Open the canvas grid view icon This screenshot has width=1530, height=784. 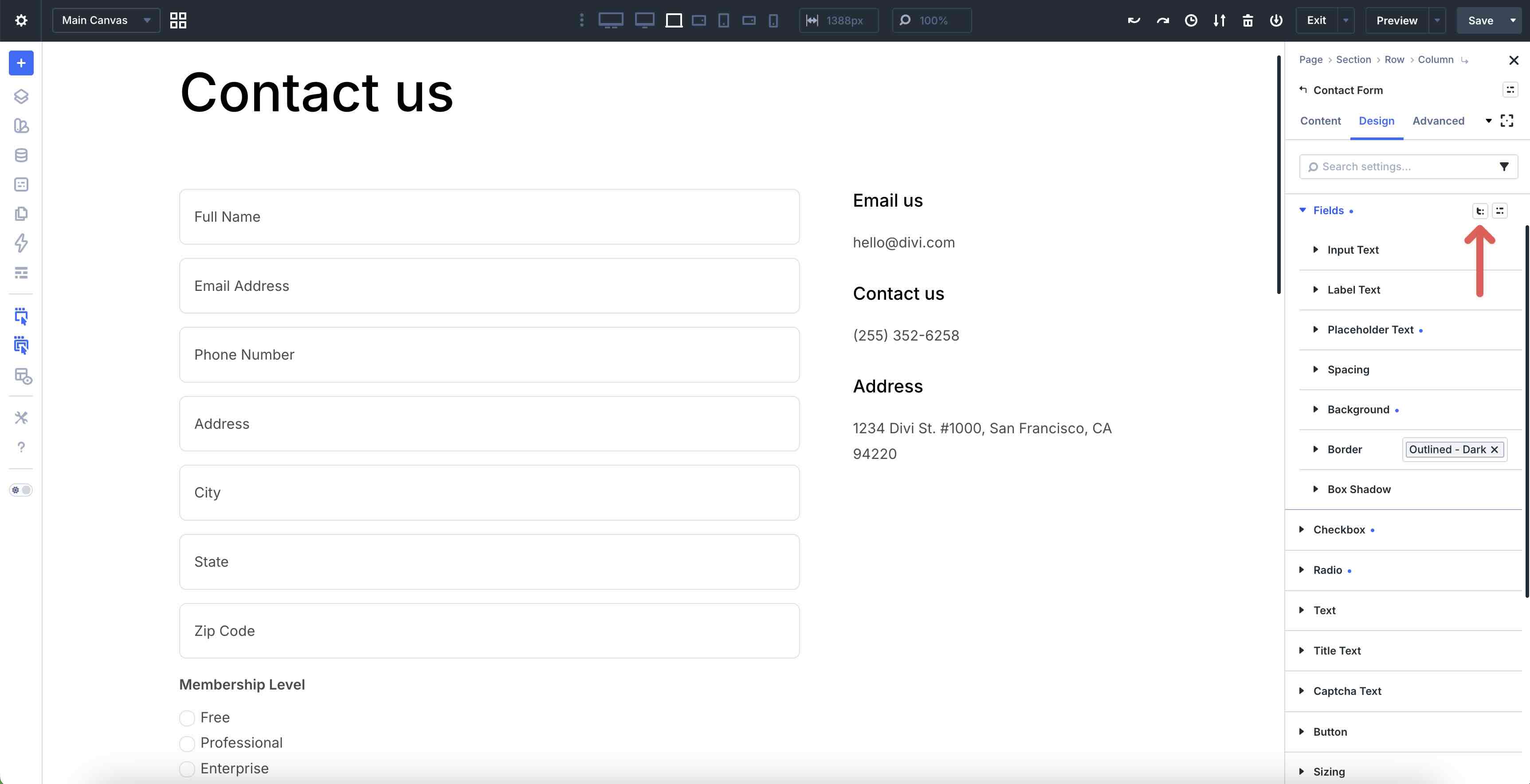coord(178,21)
